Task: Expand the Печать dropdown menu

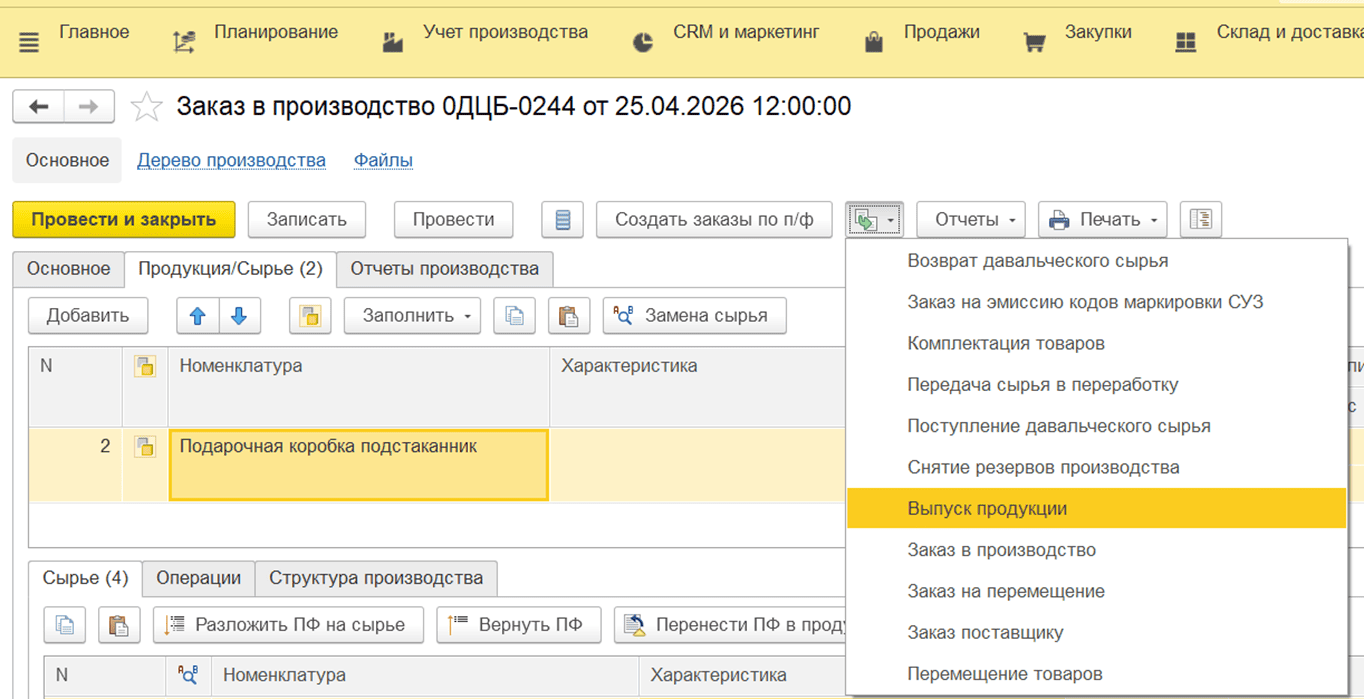Action: pos(1103,220)
